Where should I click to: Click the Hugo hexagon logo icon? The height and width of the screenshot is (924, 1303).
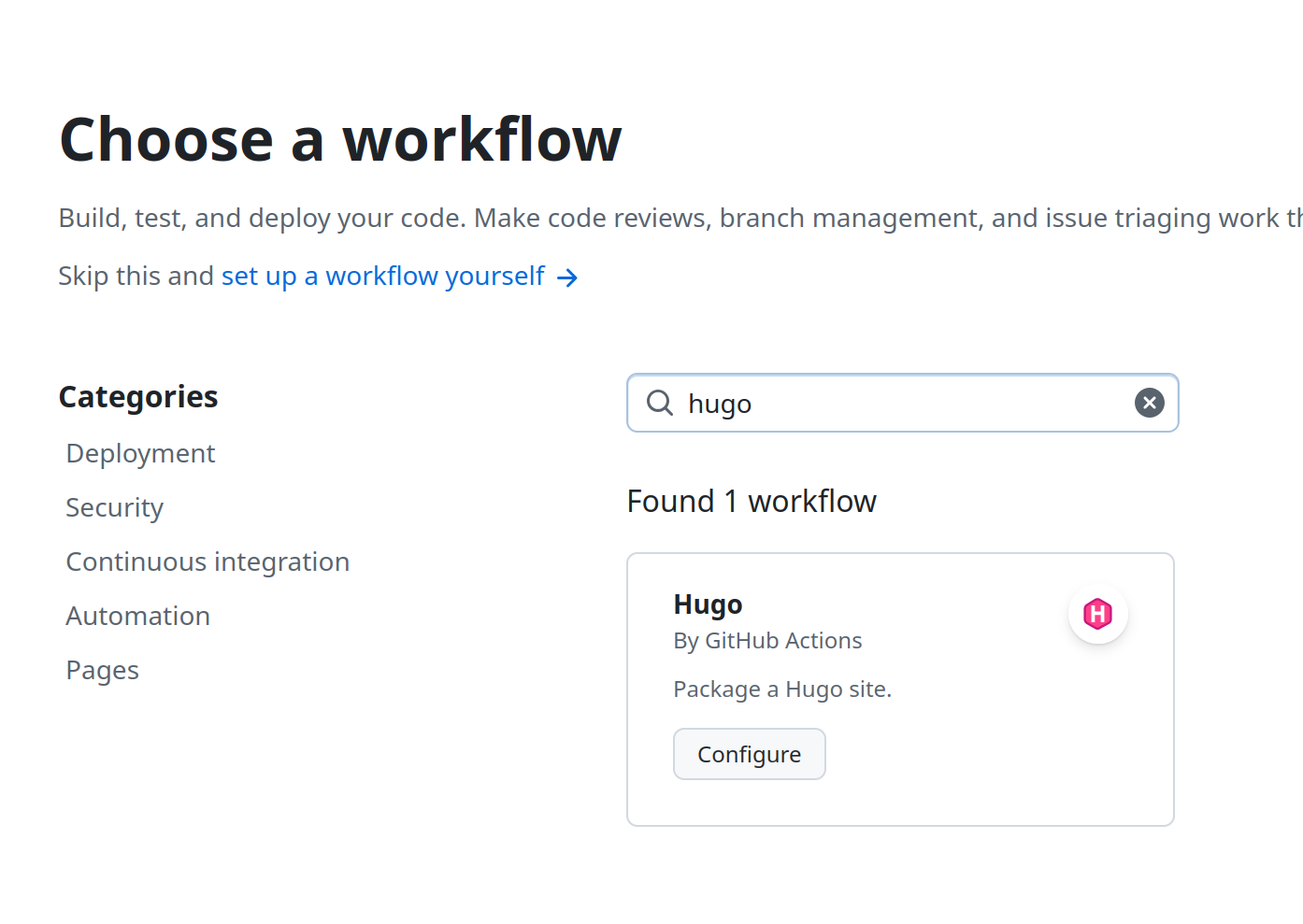(x=1097, y=614)
